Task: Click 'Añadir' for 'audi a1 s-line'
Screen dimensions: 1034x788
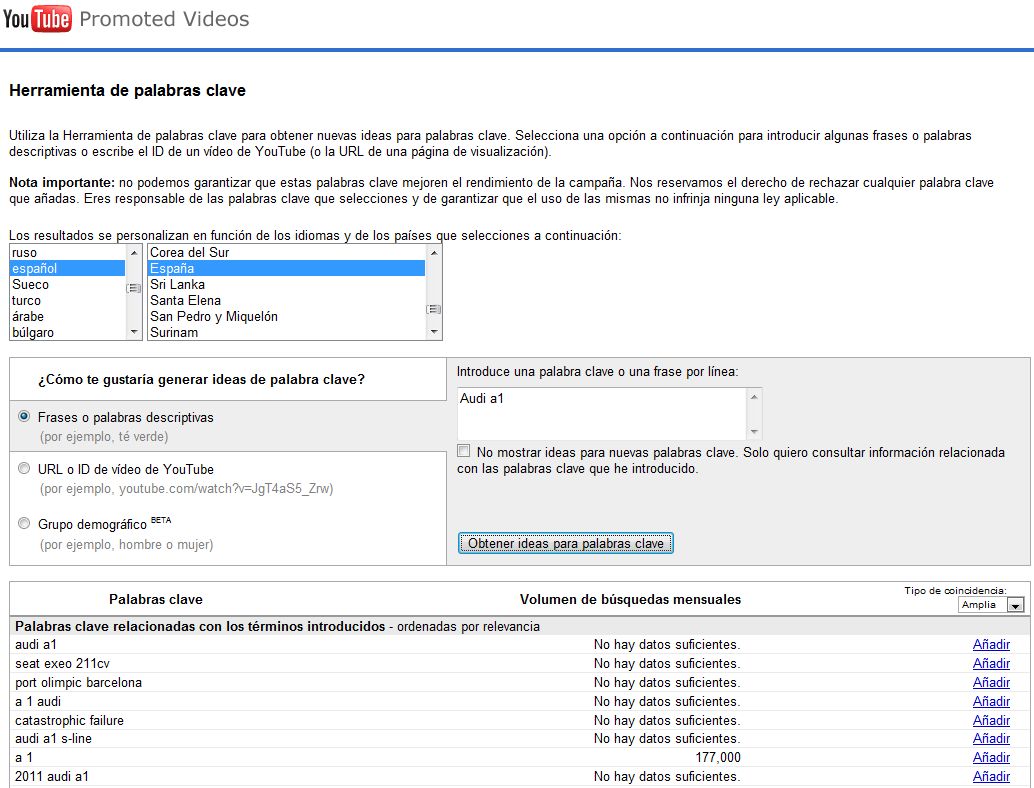Action: click(991, 739)
